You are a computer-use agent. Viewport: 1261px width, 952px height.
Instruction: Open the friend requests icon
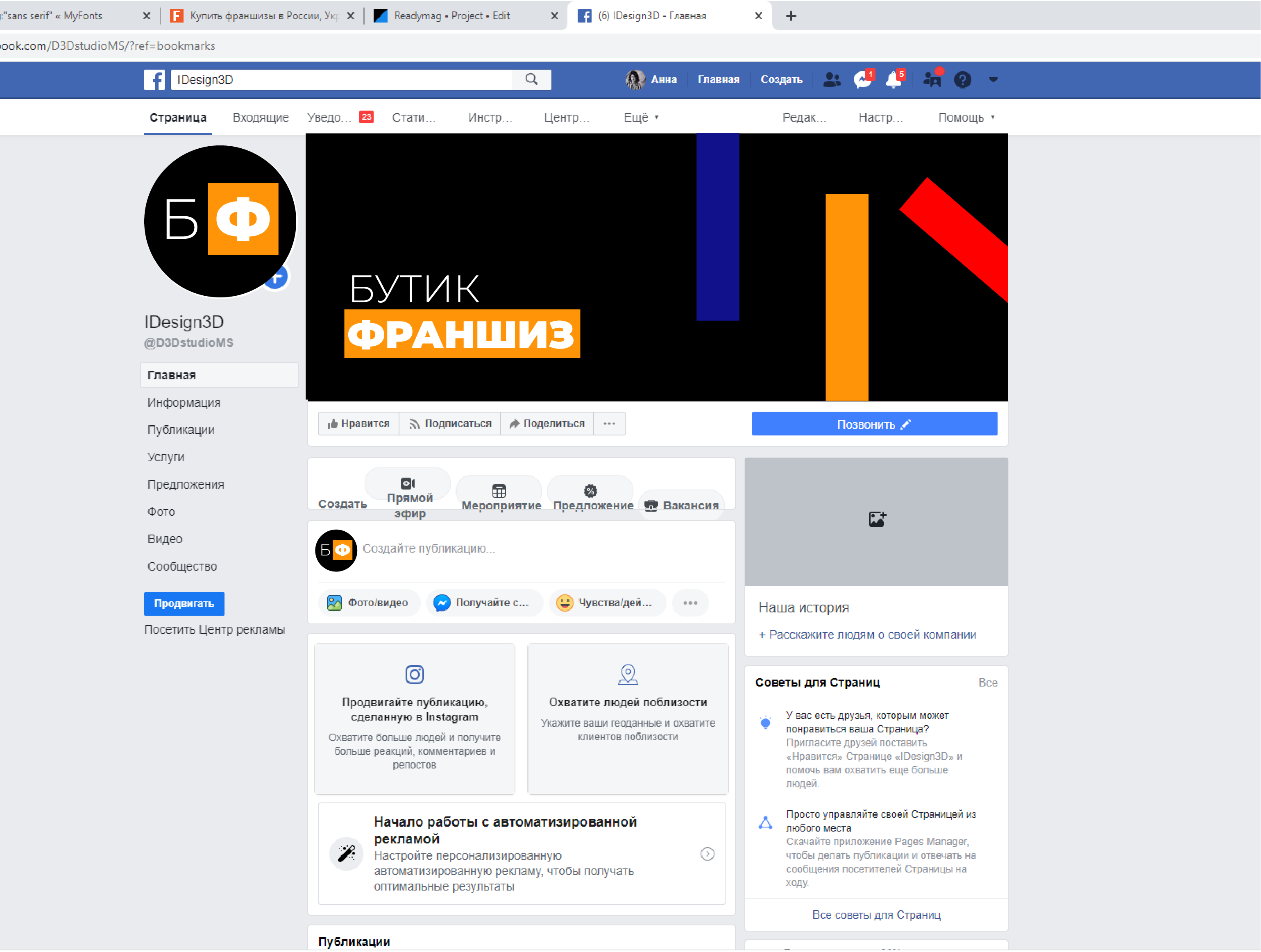click(x=832, y=80)
